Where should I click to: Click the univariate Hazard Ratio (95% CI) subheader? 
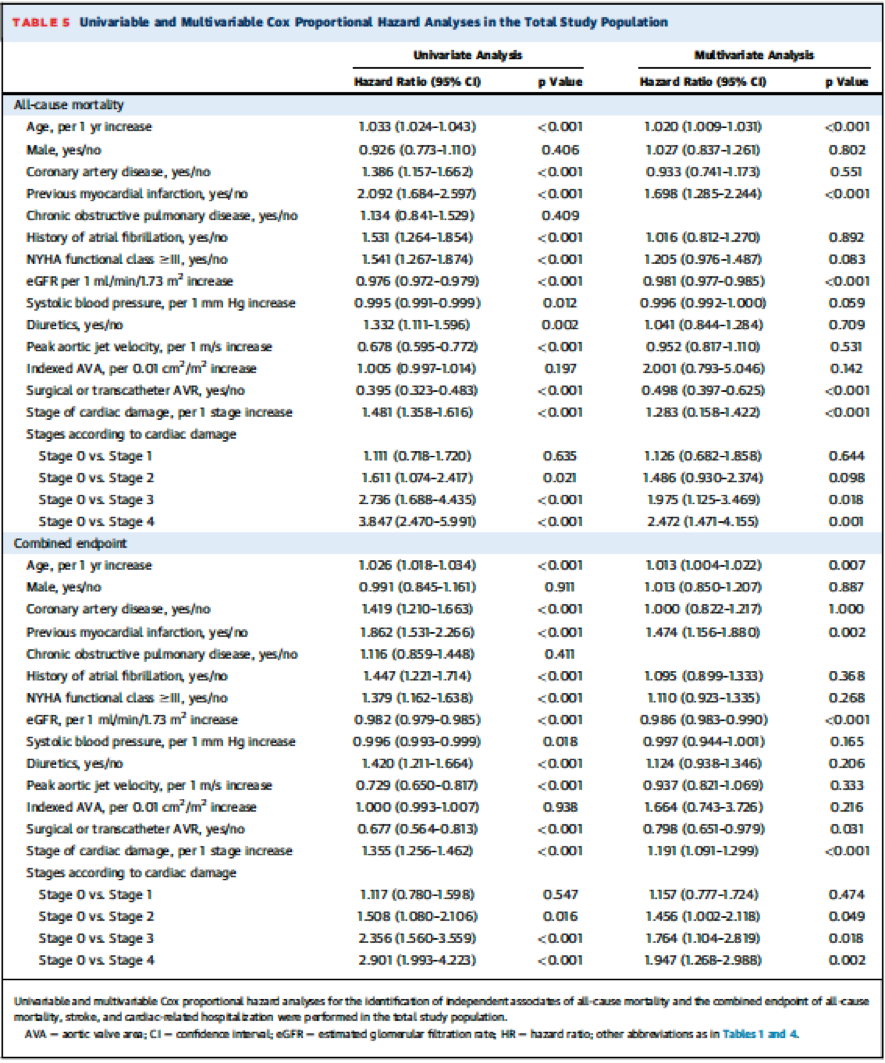click(418, 81)
